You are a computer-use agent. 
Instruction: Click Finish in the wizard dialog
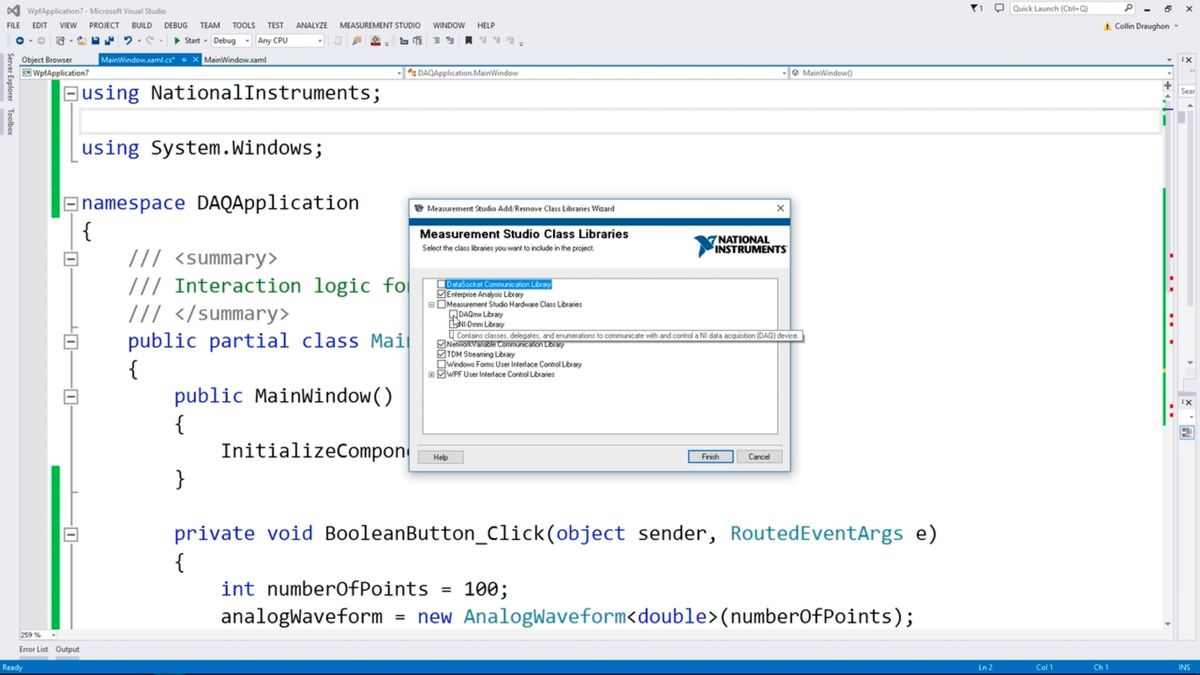click(x=710, y=456)
